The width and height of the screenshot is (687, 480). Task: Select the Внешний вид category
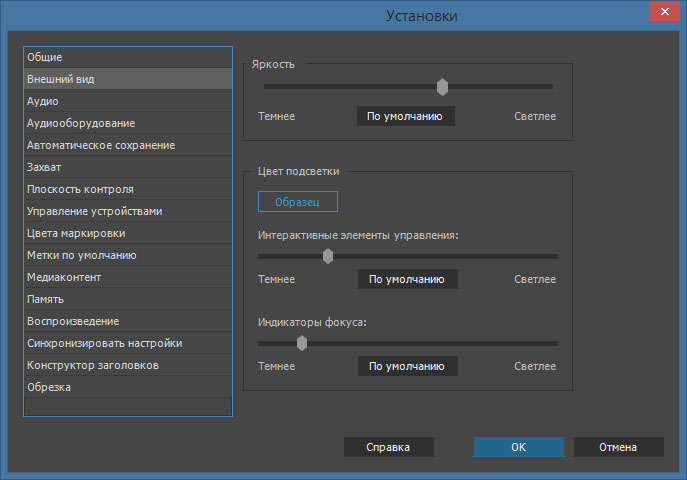tap(128, 79)
